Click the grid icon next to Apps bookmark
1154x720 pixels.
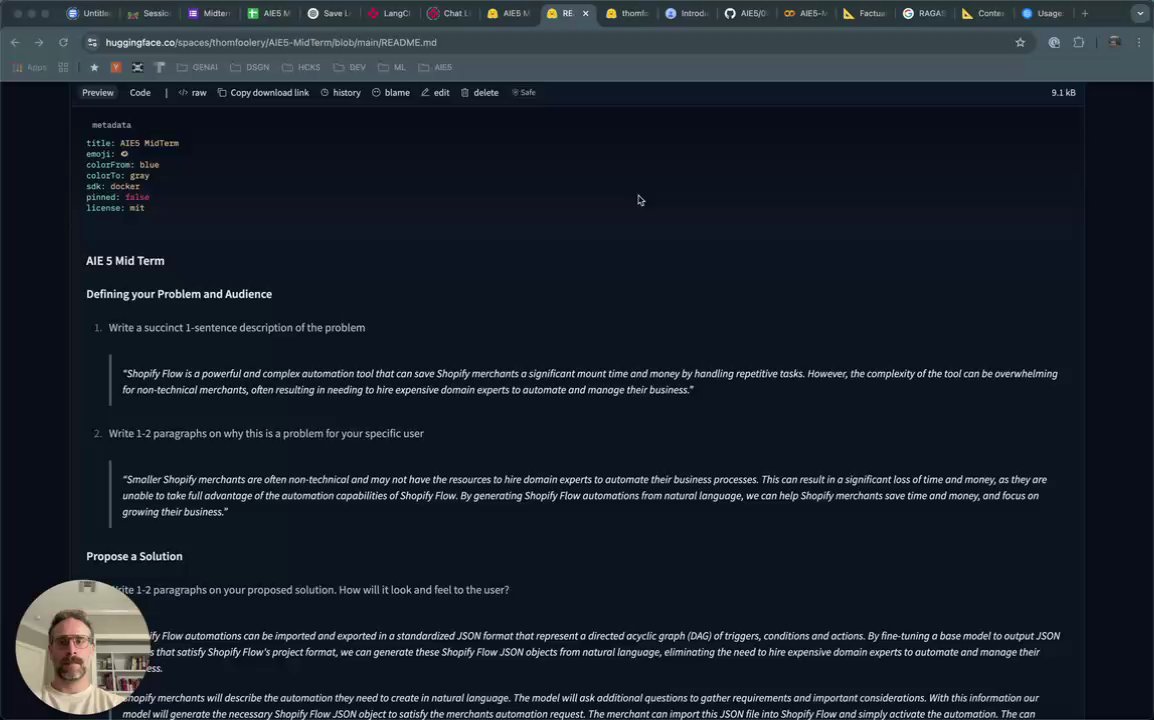coord(63,67)
